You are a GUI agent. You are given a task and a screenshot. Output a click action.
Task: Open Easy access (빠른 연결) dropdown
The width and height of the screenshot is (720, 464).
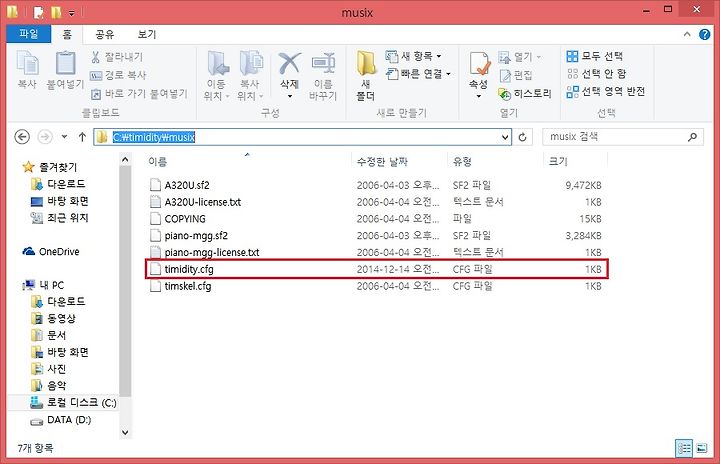point(418,74)
